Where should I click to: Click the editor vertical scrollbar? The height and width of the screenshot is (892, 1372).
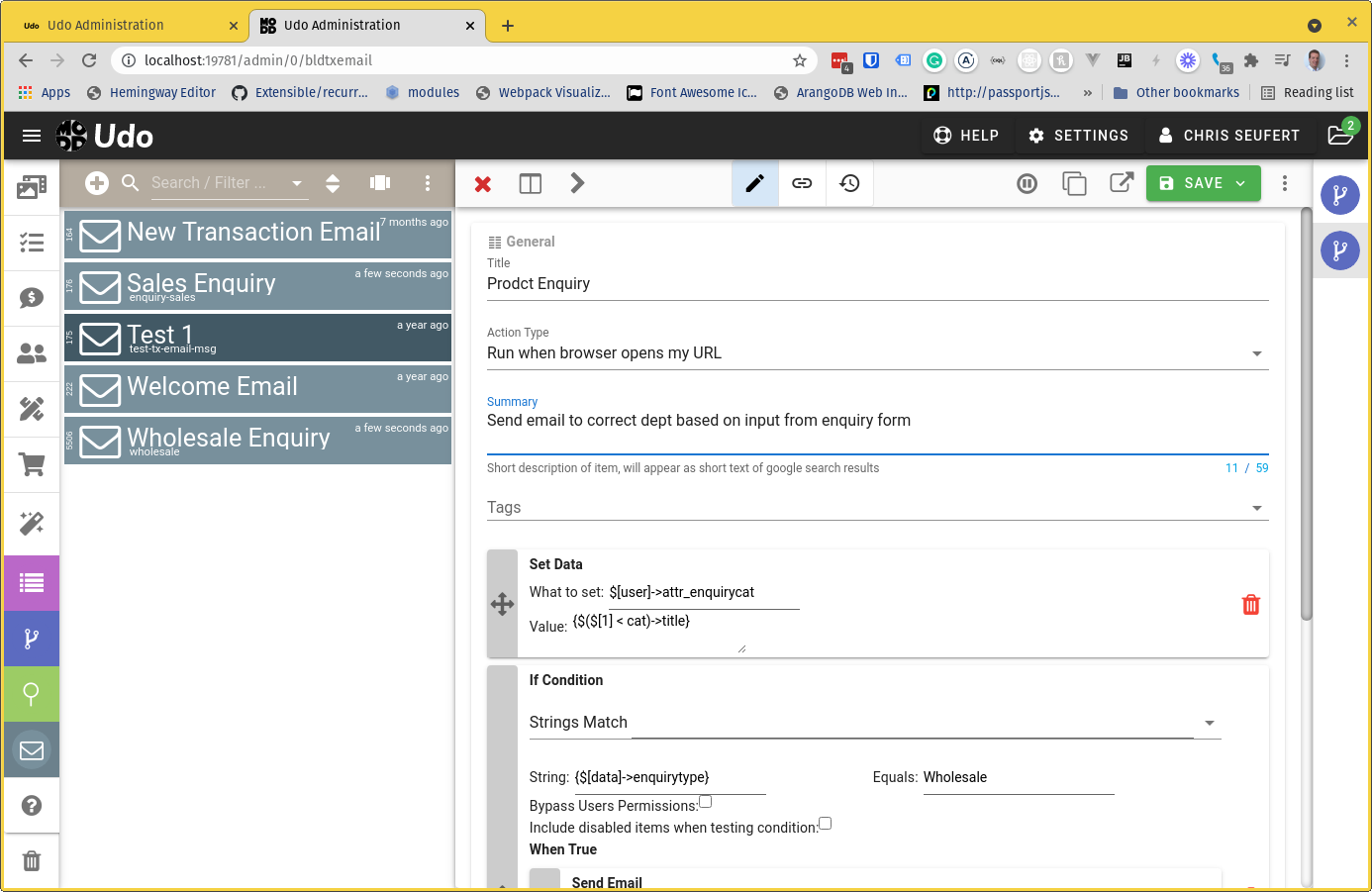coord(1307,414)
